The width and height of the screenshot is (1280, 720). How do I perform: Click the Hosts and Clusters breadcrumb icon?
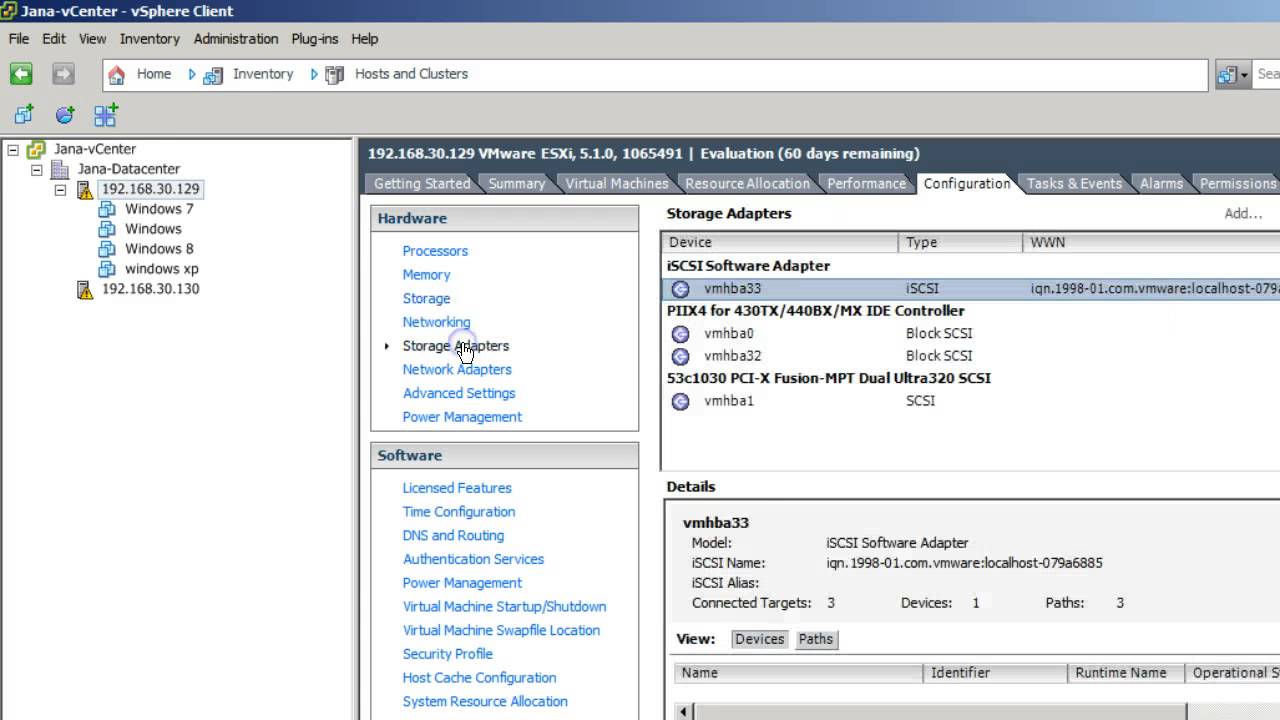pos(335,74)
